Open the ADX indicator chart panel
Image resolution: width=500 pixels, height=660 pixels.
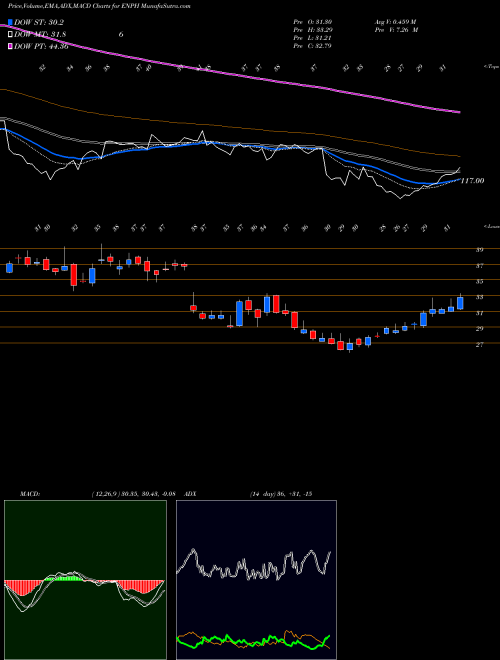pos(256,580)
